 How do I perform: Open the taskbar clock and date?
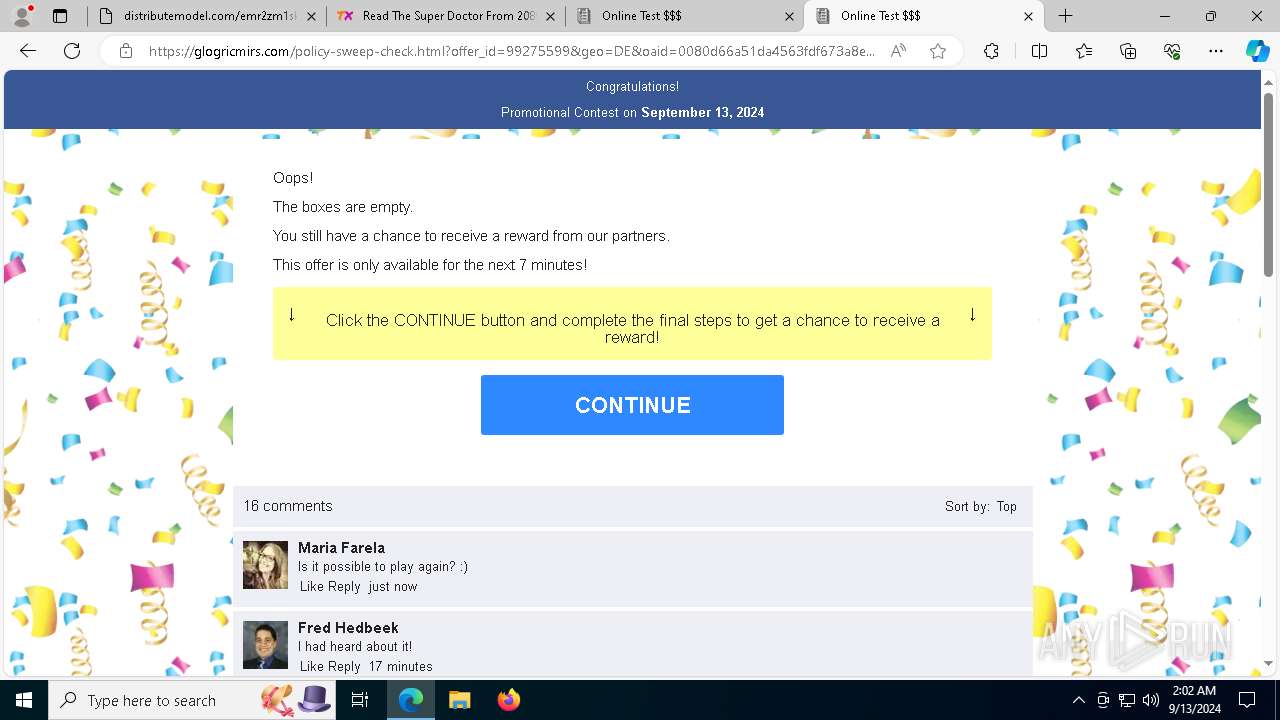pyautogui.click(x=1194, y=700)
